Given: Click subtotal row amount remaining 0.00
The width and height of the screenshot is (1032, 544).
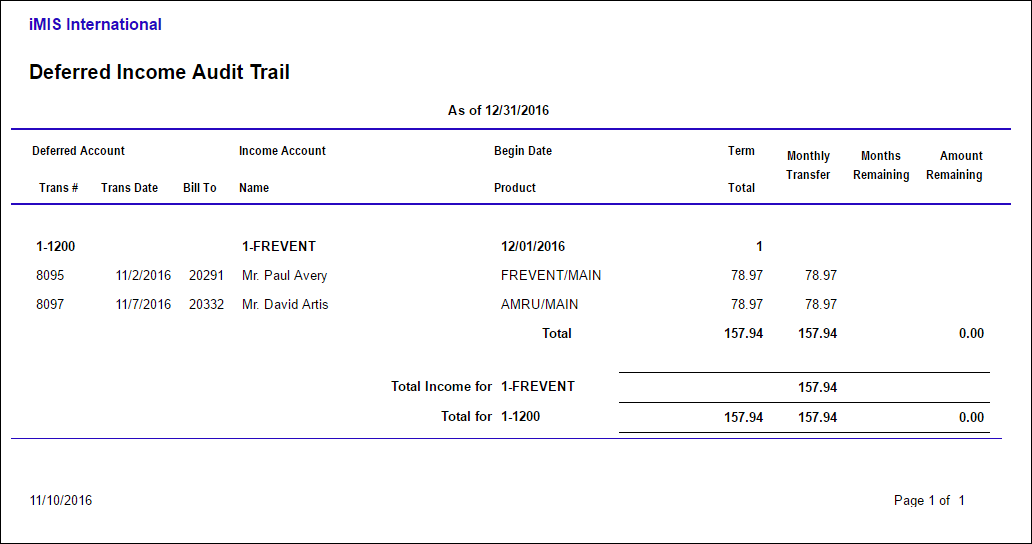Looking at the screenshot, I should (971, 334).
